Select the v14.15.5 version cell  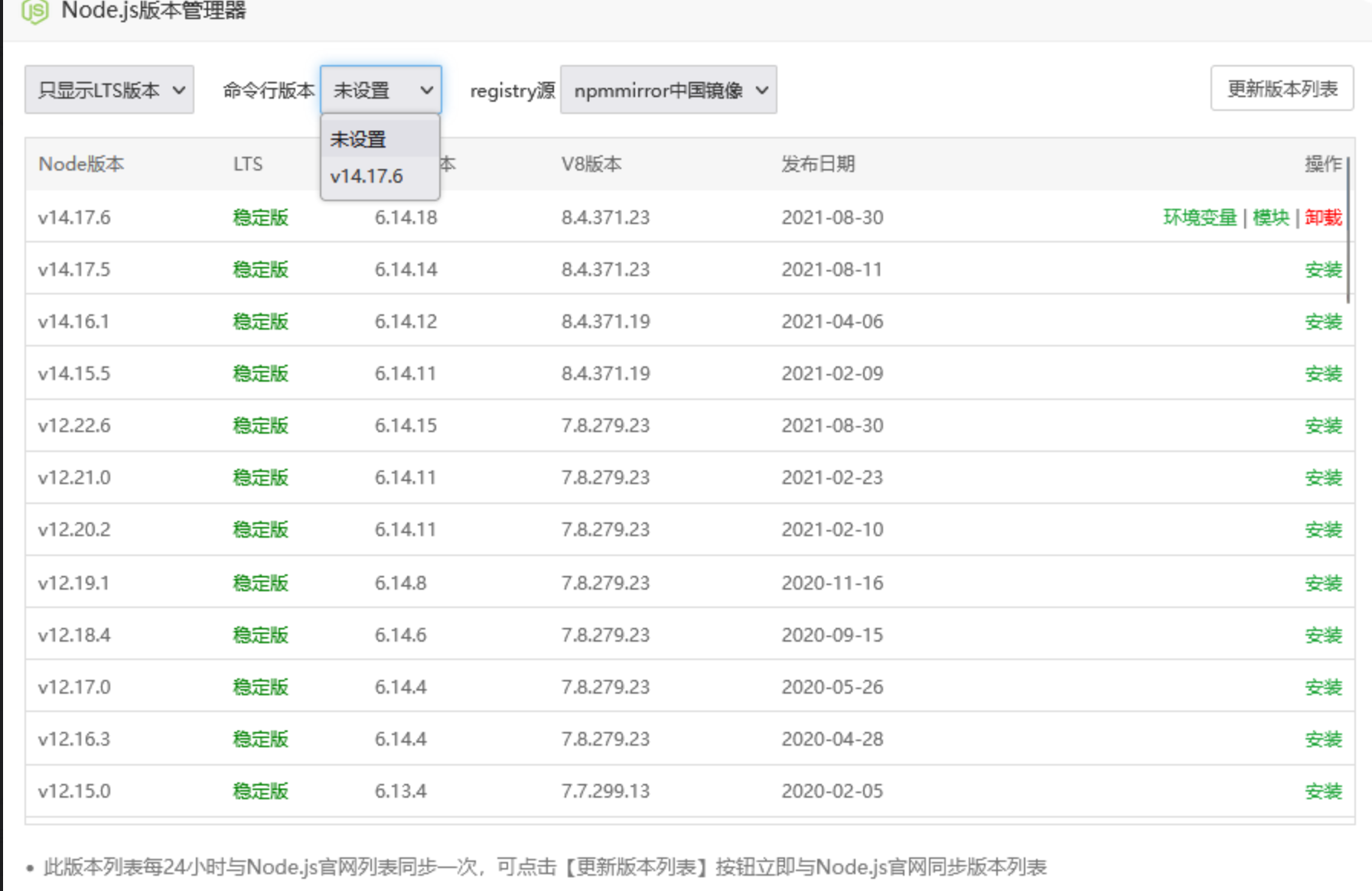74,373
